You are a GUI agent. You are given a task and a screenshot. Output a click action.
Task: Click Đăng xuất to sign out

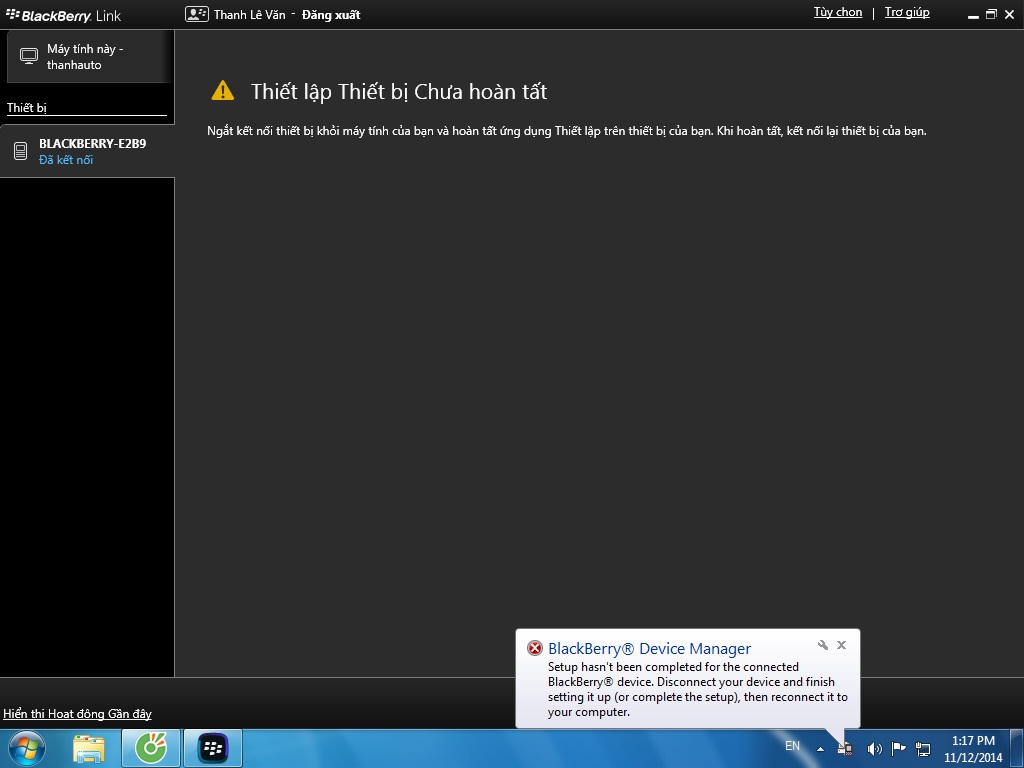pos(330,15)
